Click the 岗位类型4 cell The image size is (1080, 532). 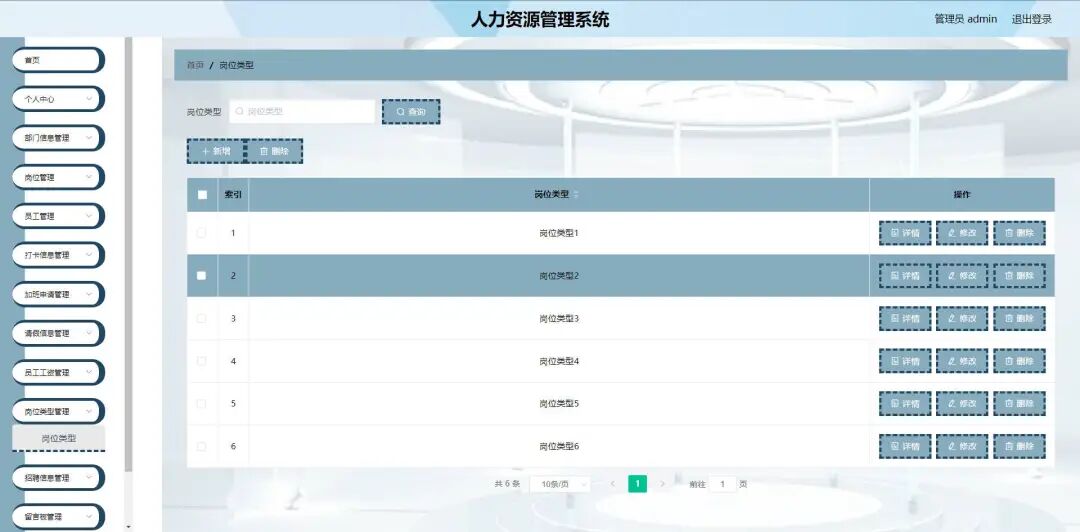tap(559, 361)
